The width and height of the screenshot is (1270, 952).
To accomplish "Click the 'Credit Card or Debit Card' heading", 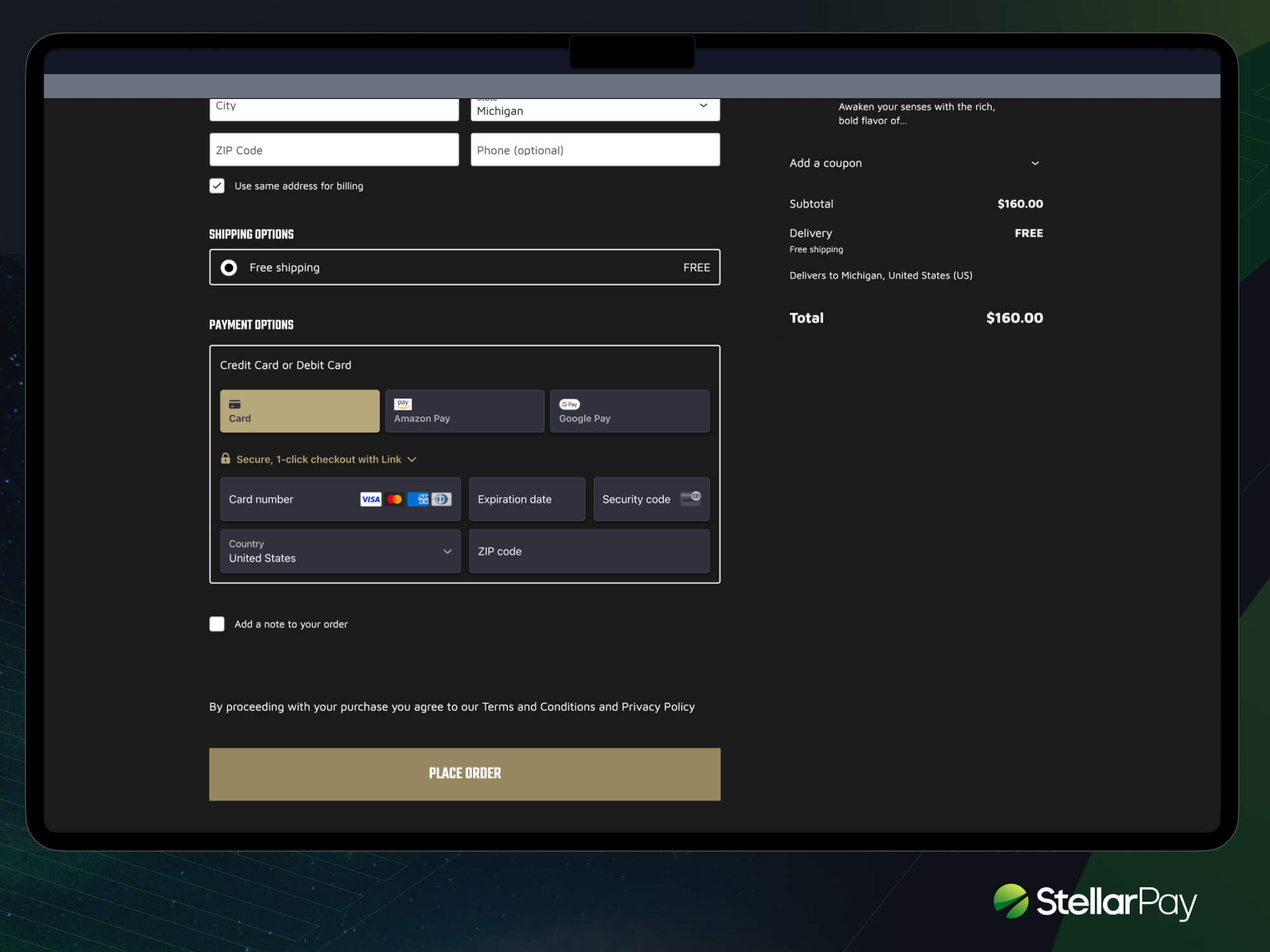I will pyautogui.click(x=286, y=365).
